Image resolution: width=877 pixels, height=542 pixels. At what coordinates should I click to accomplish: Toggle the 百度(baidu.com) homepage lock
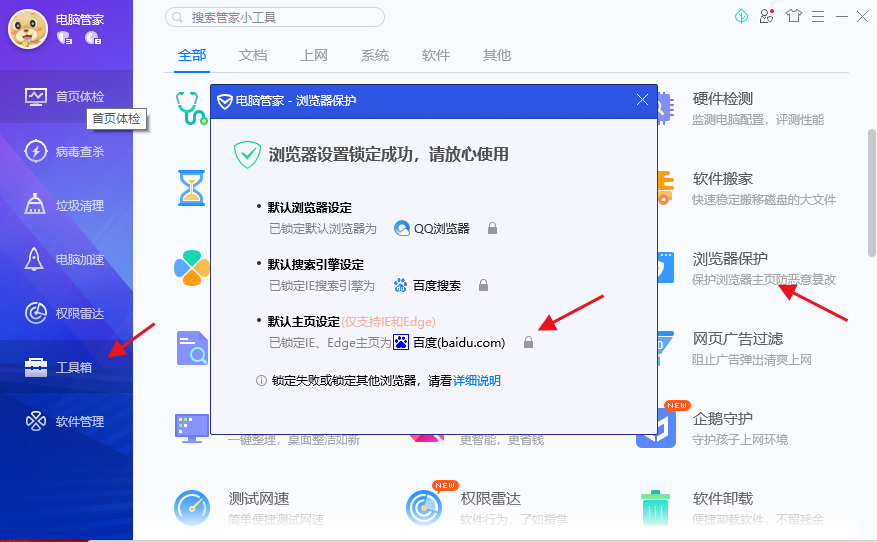(x=528, y=342)
